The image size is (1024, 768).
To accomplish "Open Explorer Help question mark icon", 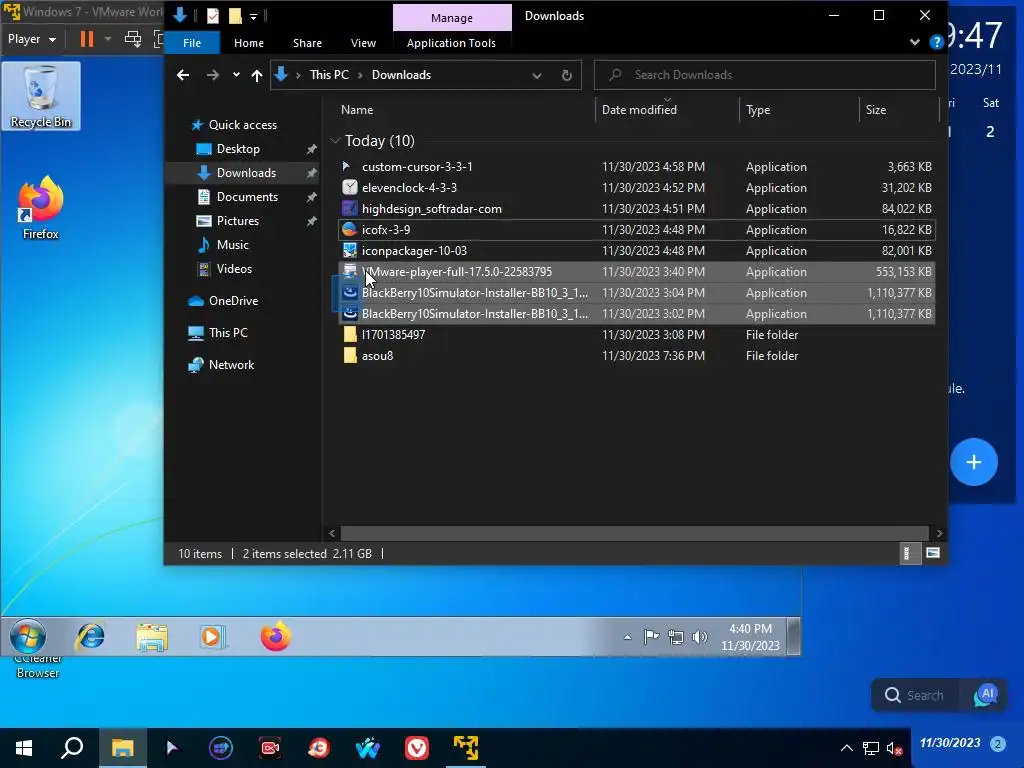I will point(936,42).
